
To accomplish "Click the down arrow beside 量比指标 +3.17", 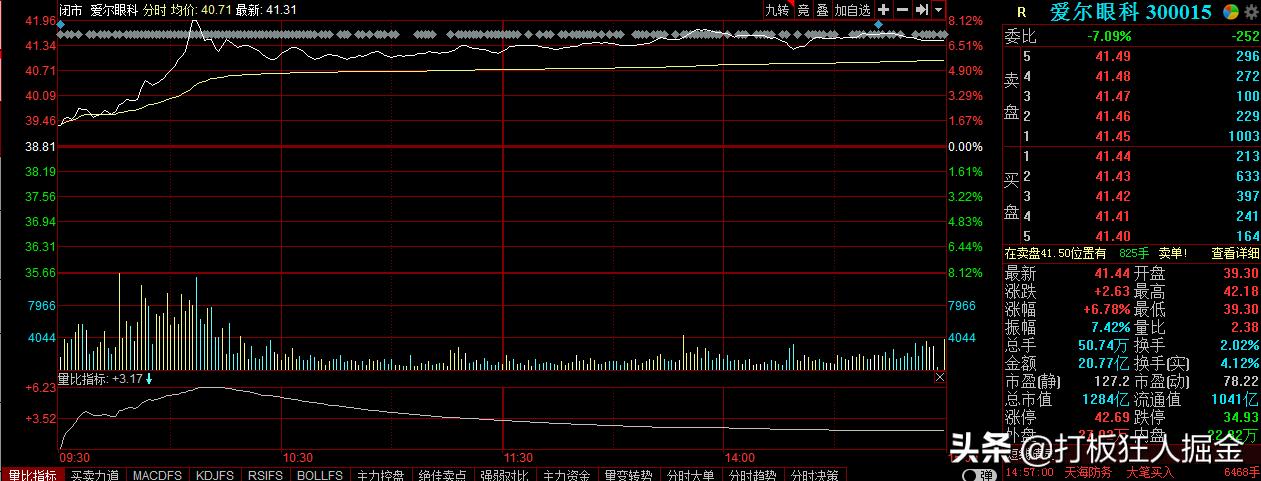I will pos(149,379).
